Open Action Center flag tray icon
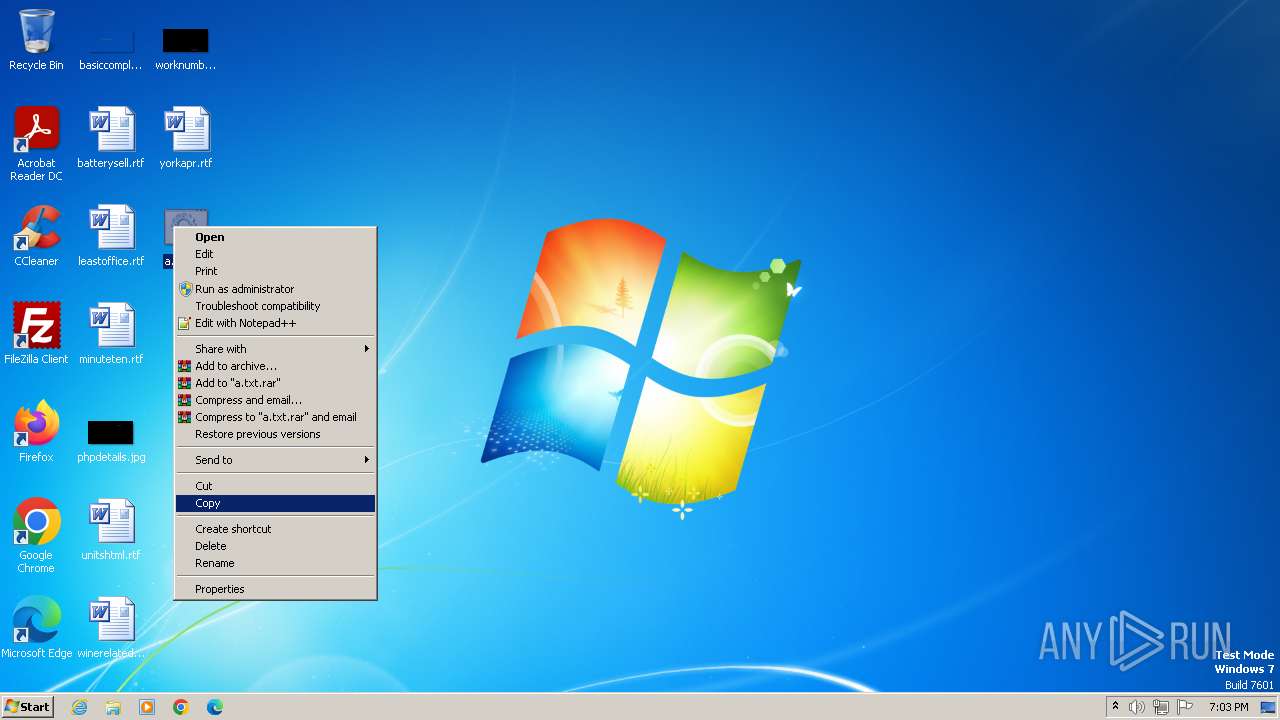 pyautogui.click(x=1185, y=707)
